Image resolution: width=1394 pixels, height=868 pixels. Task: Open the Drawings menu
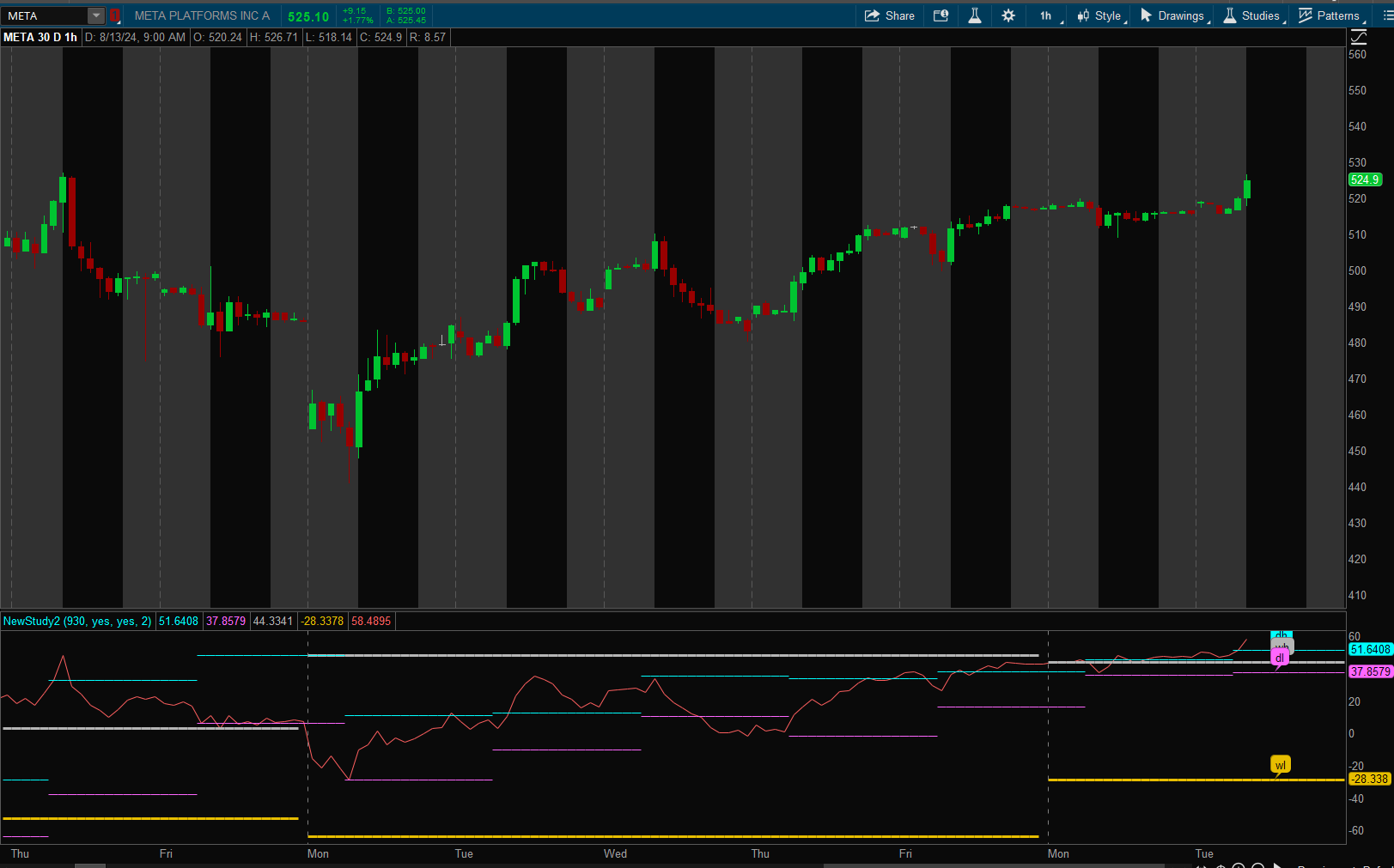1174,15
